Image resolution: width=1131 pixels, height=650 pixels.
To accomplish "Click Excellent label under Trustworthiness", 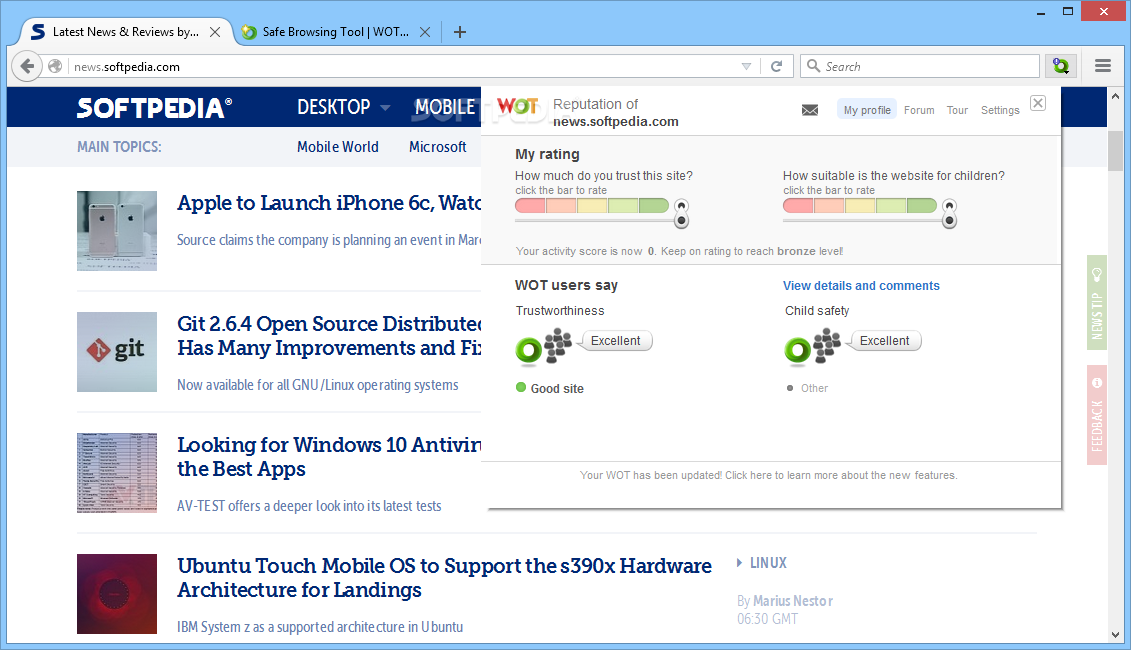I will coord(615,341).
